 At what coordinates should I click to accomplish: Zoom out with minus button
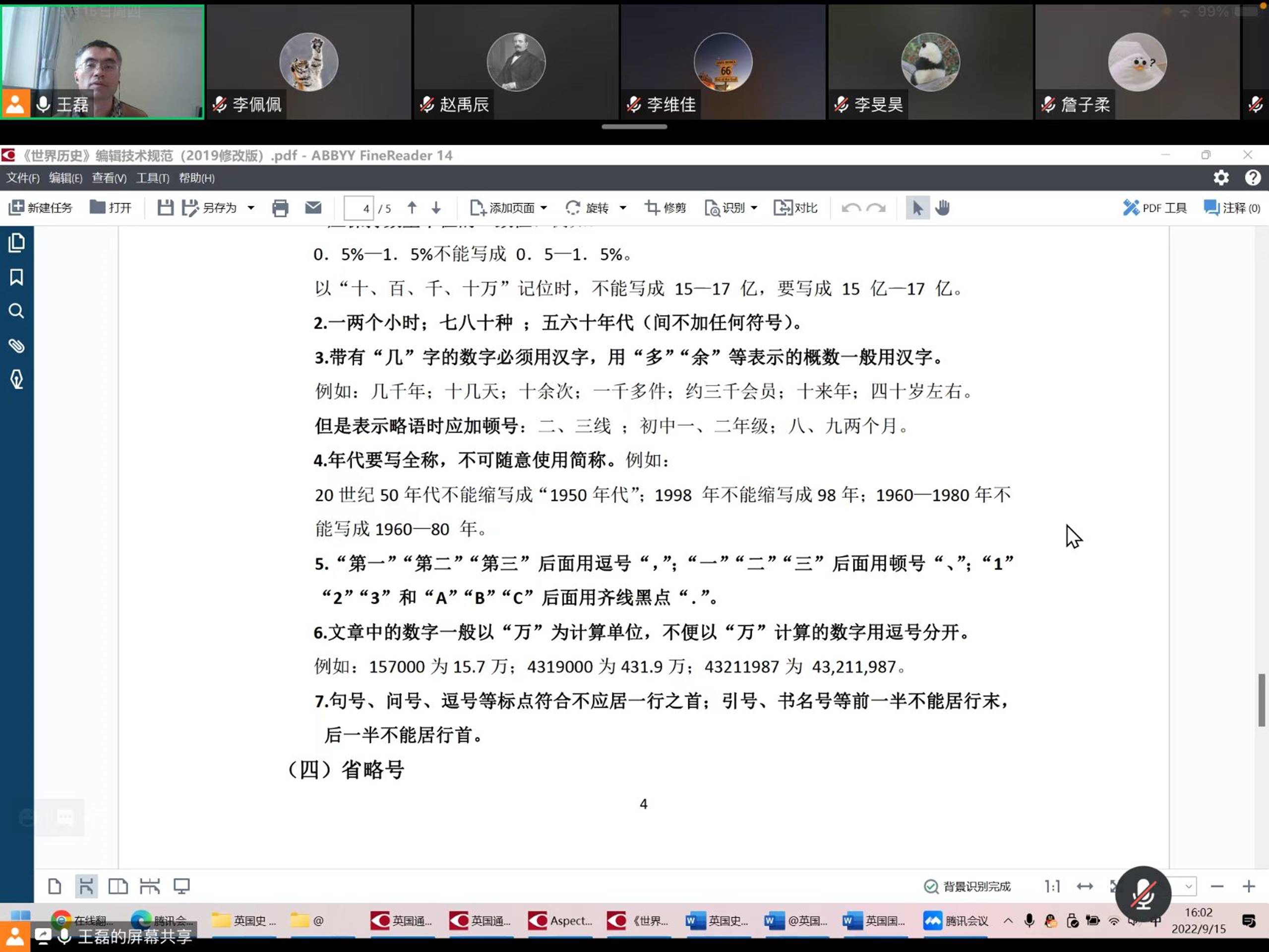point(1217,887)
